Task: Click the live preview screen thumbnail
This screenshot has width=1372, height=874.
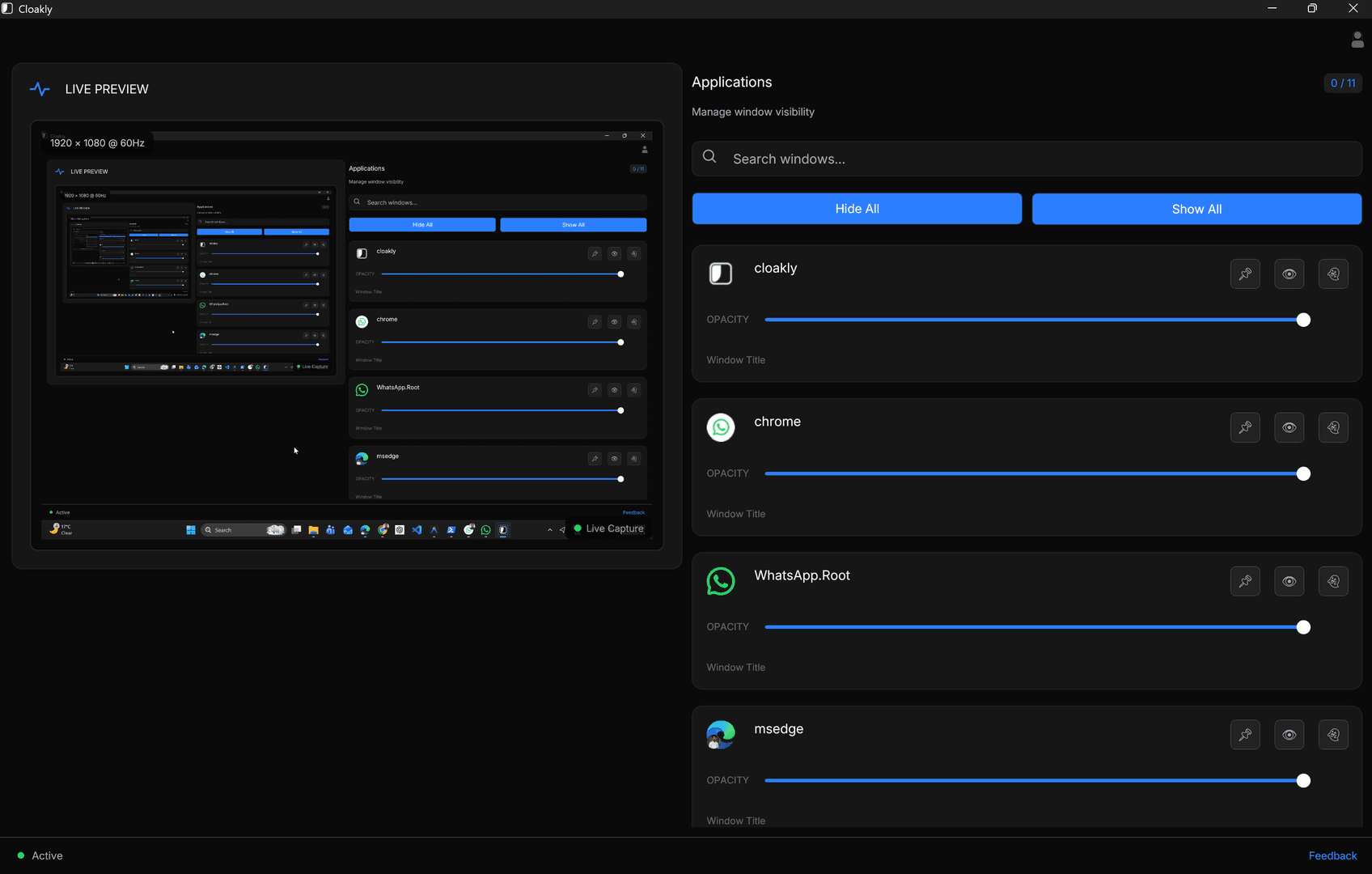Action: point(347,335)
